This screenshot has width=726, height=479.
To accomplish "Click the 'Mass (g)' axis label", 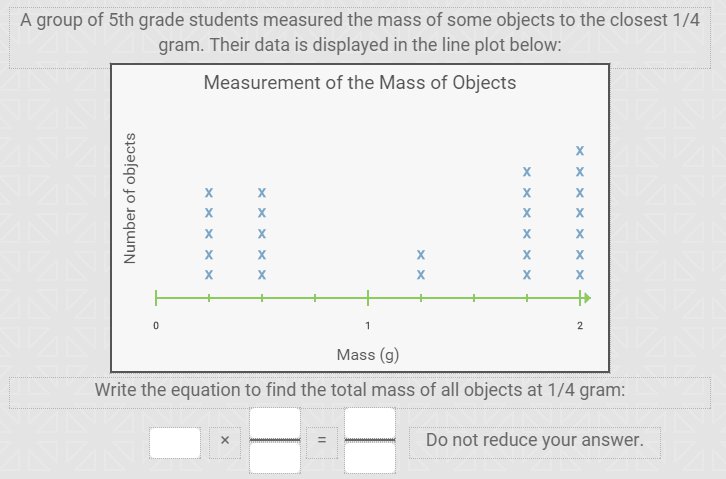I will point(368,355).
